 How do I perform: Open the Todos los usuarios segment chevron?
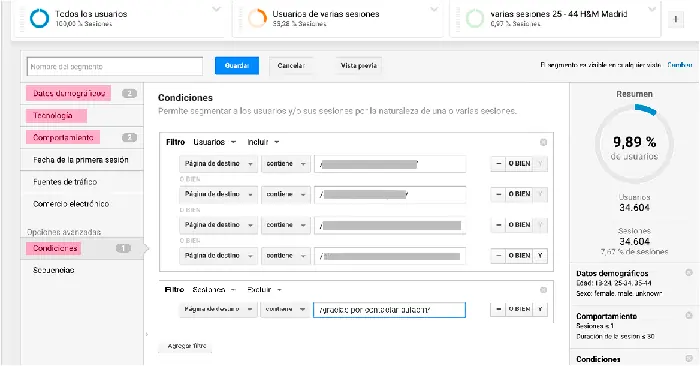tap(216, 9)
